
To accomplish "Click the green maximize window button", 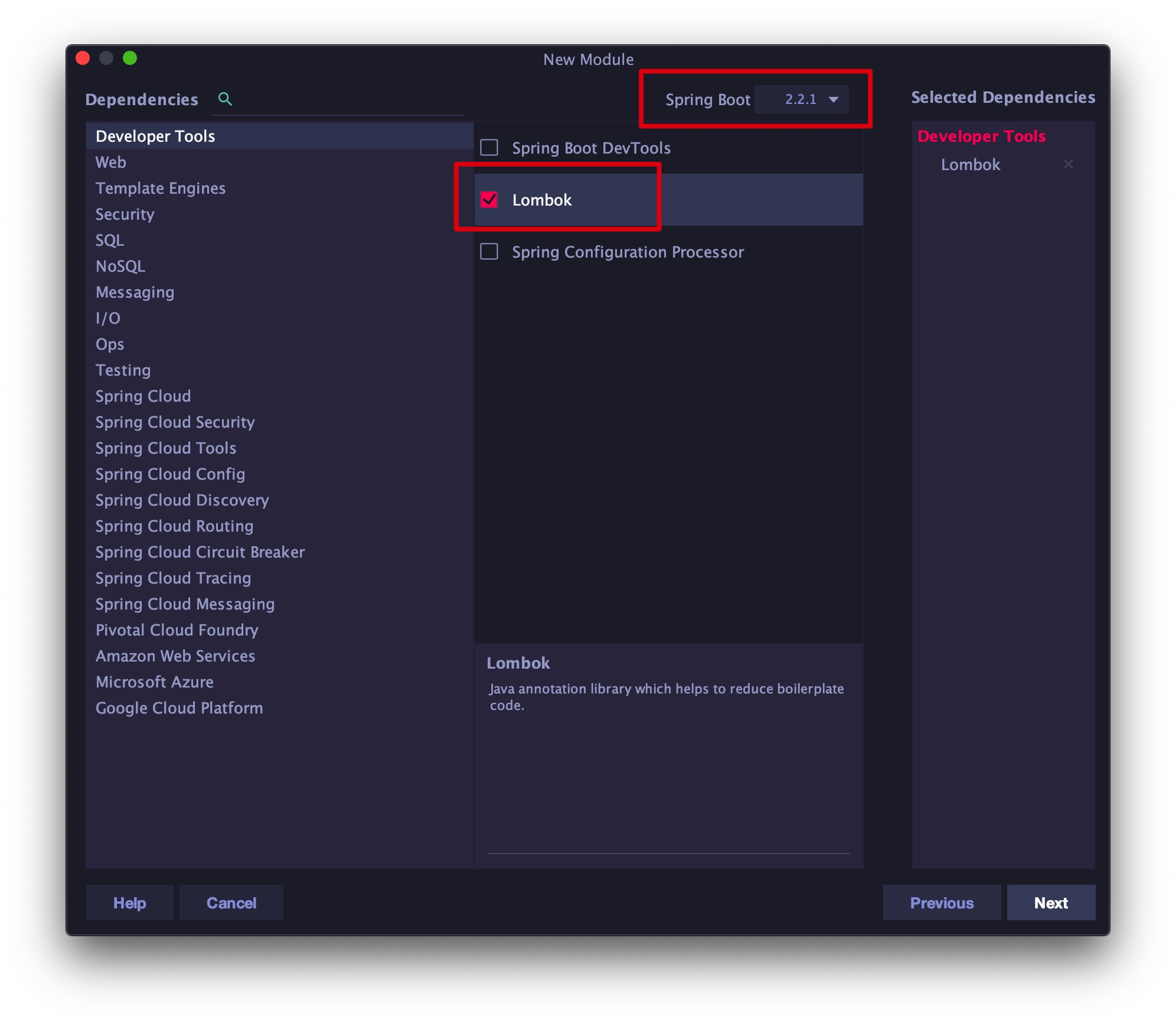I will [x=130, y=58].
